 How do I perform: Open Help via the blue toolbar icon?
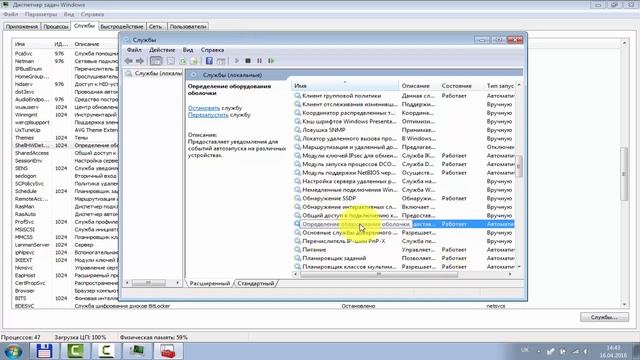(209, 61)
